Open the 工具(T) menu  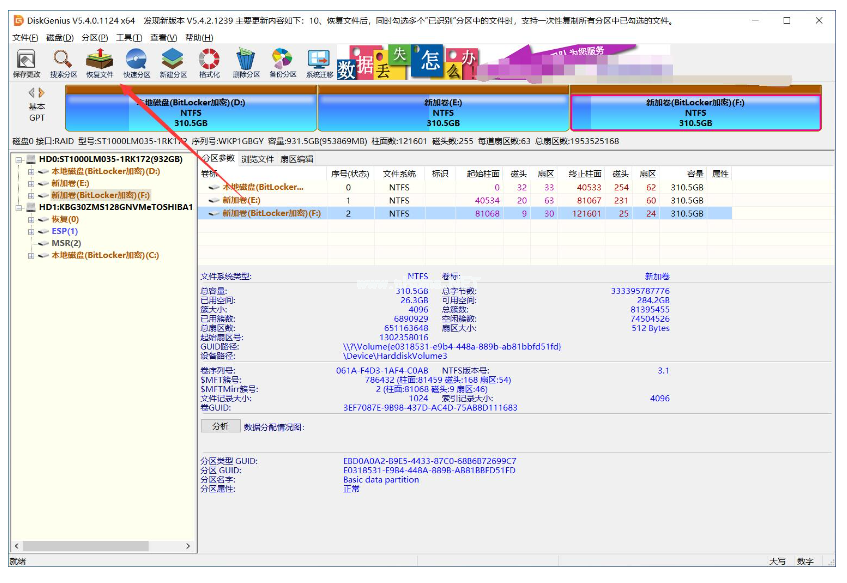click(x=128, y=37)
